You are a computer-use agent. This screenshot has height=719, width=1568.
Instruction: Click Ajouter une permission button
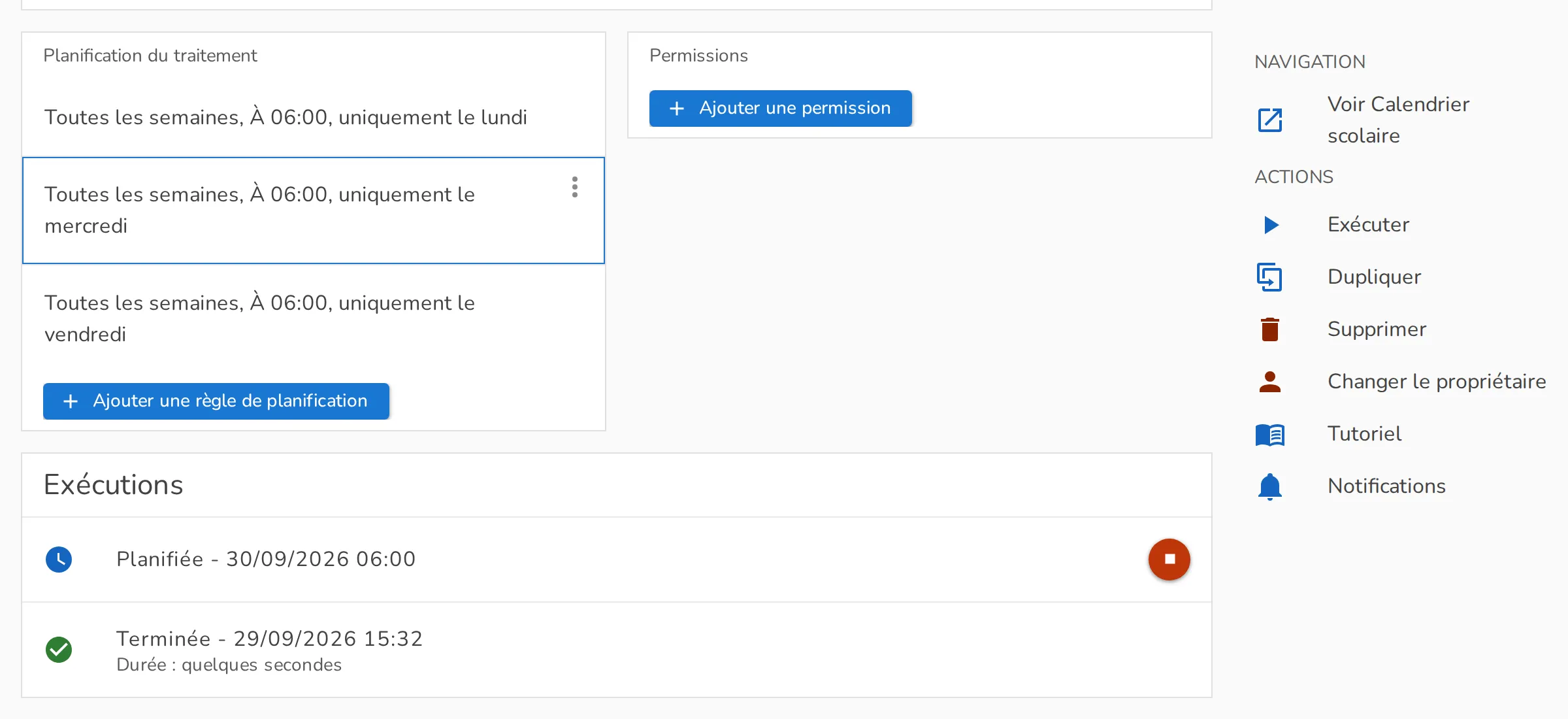point(781,108)
